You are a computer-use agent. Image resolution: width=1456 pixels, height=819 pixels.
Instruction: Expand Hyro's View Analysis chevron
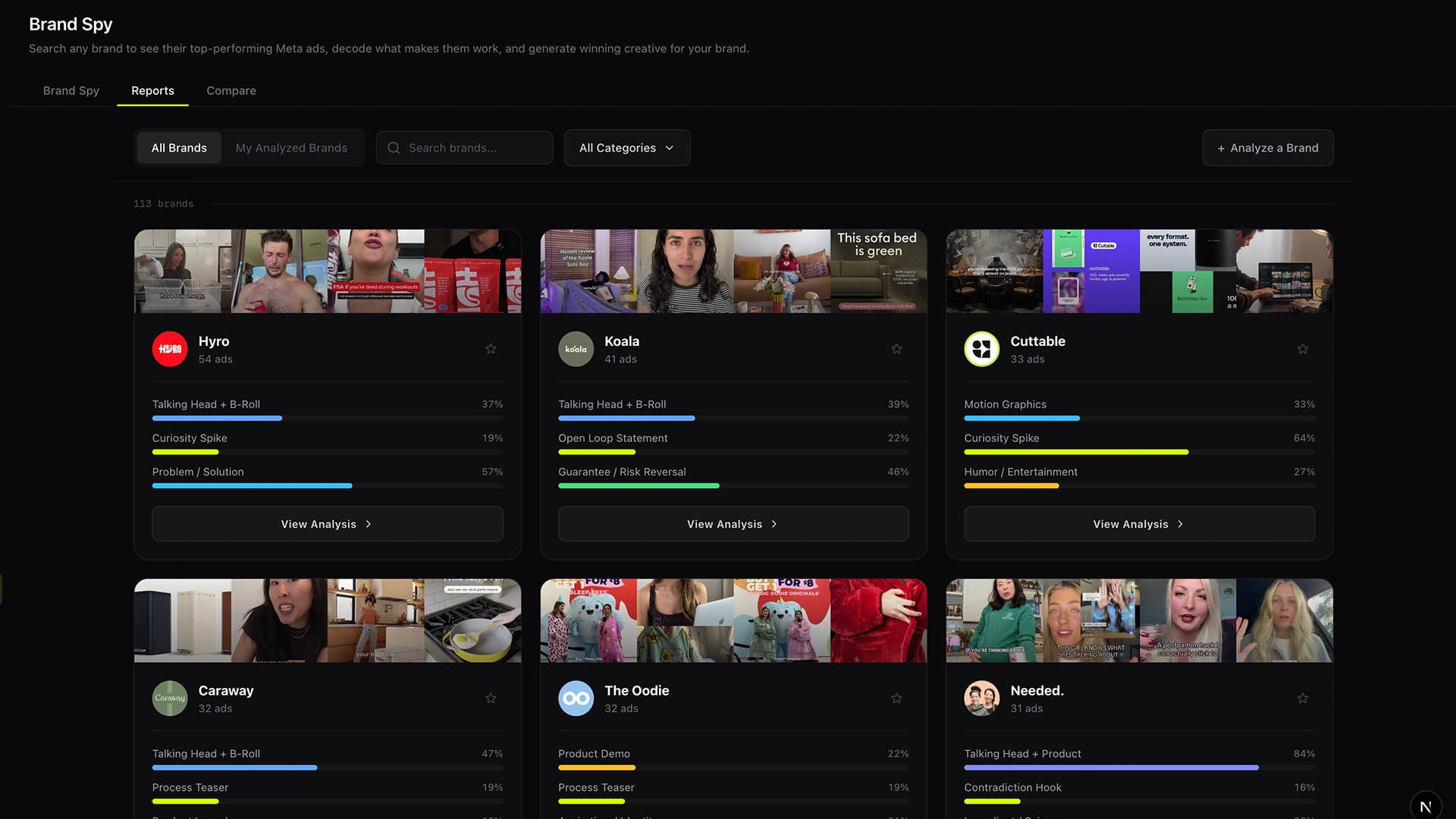point(369,524)
